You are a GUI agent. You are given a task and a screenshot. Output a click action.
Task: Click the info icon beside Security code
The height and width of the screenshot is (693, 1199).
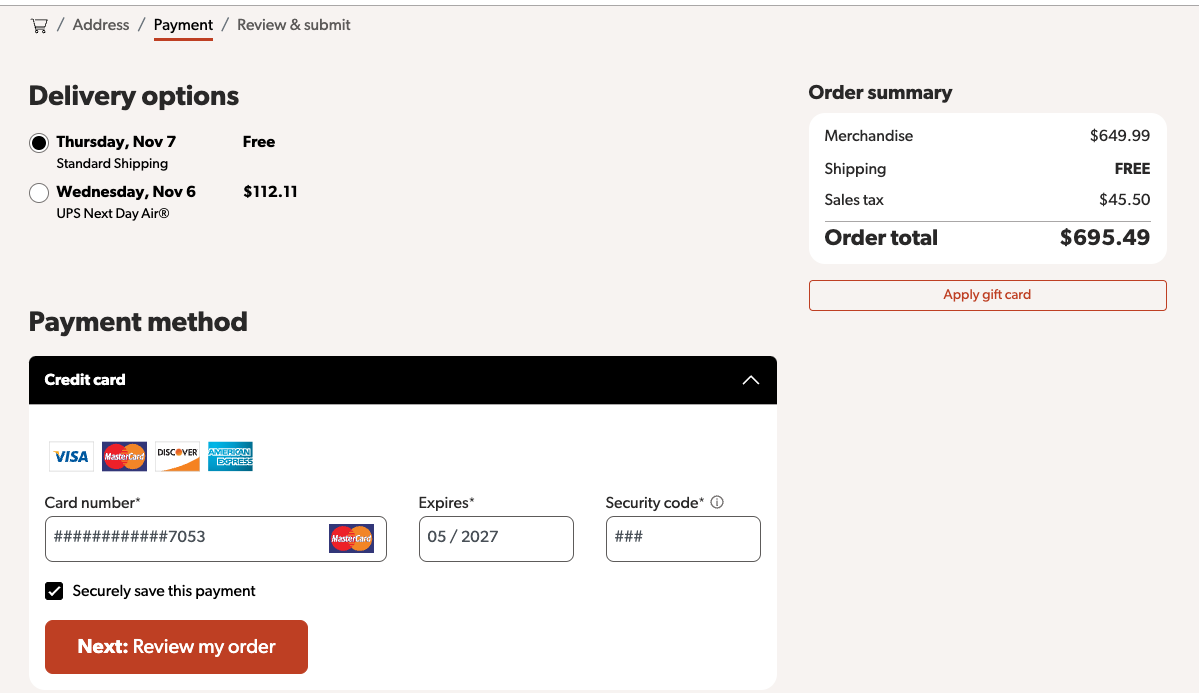coord(716,501)
